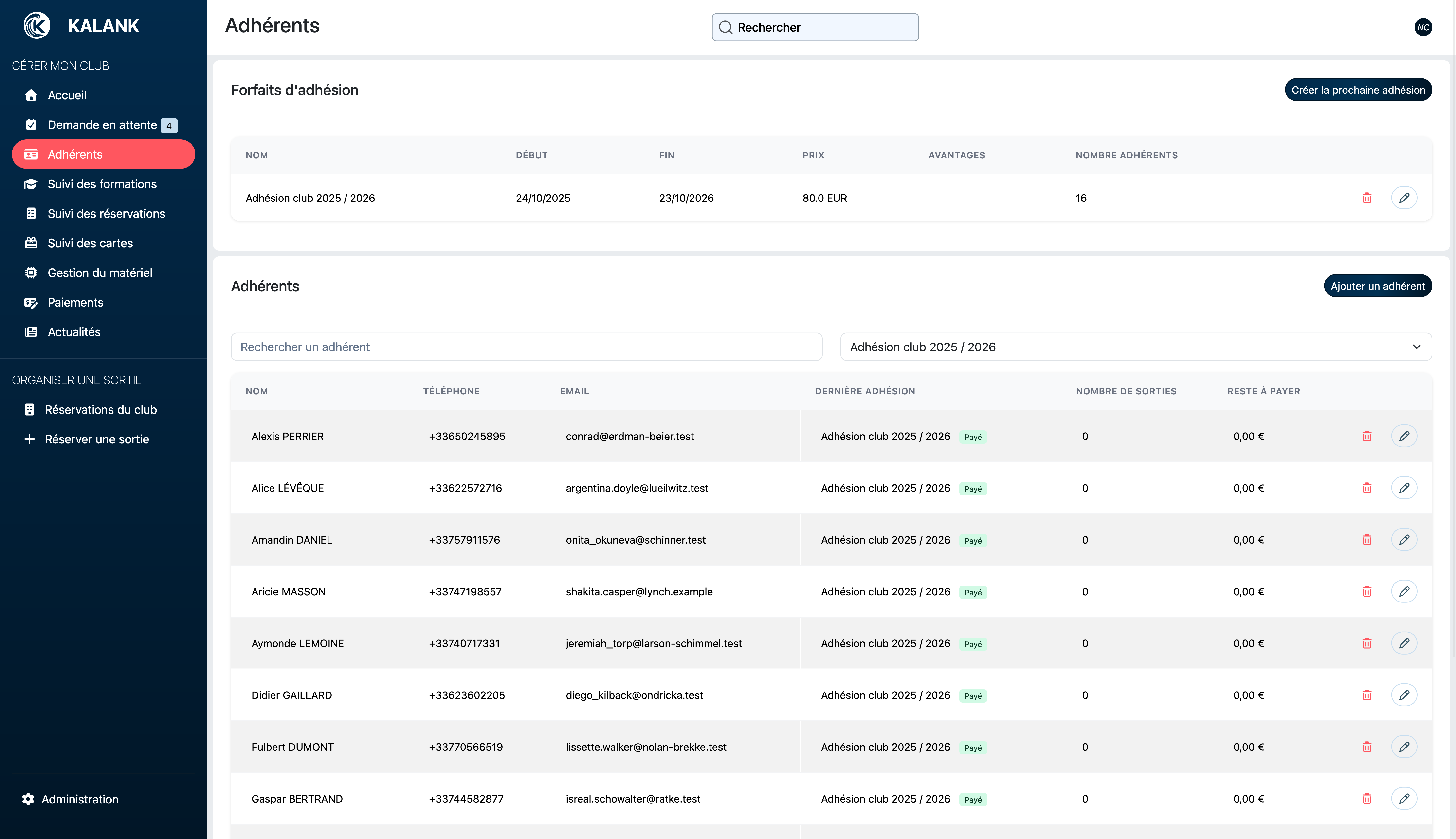Delete member Alice LÉVÊQUE
1456x839 pixels.
pyautogui.click(x=1366, y=488)
